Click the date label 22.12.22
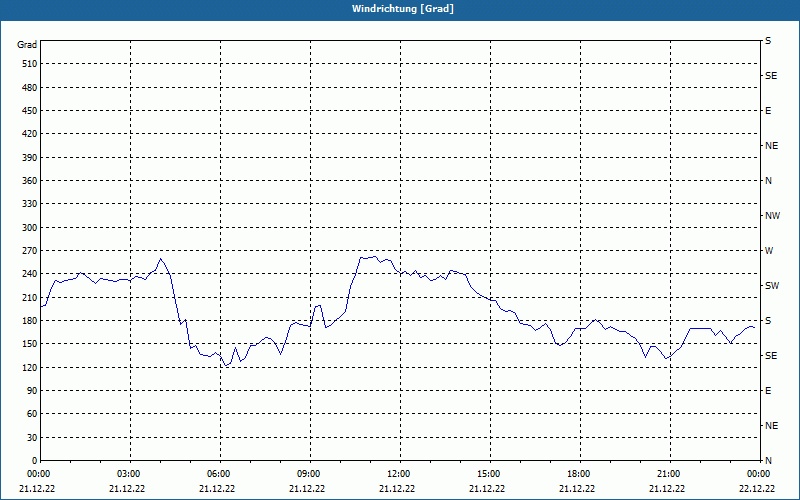The image size is (800, 500). pos(757,489)
